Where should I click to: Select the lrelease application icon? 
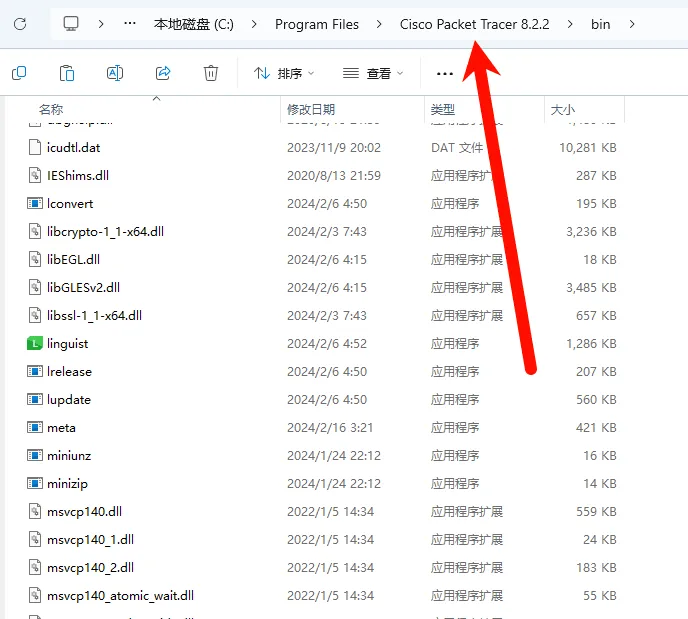point(35,372)
